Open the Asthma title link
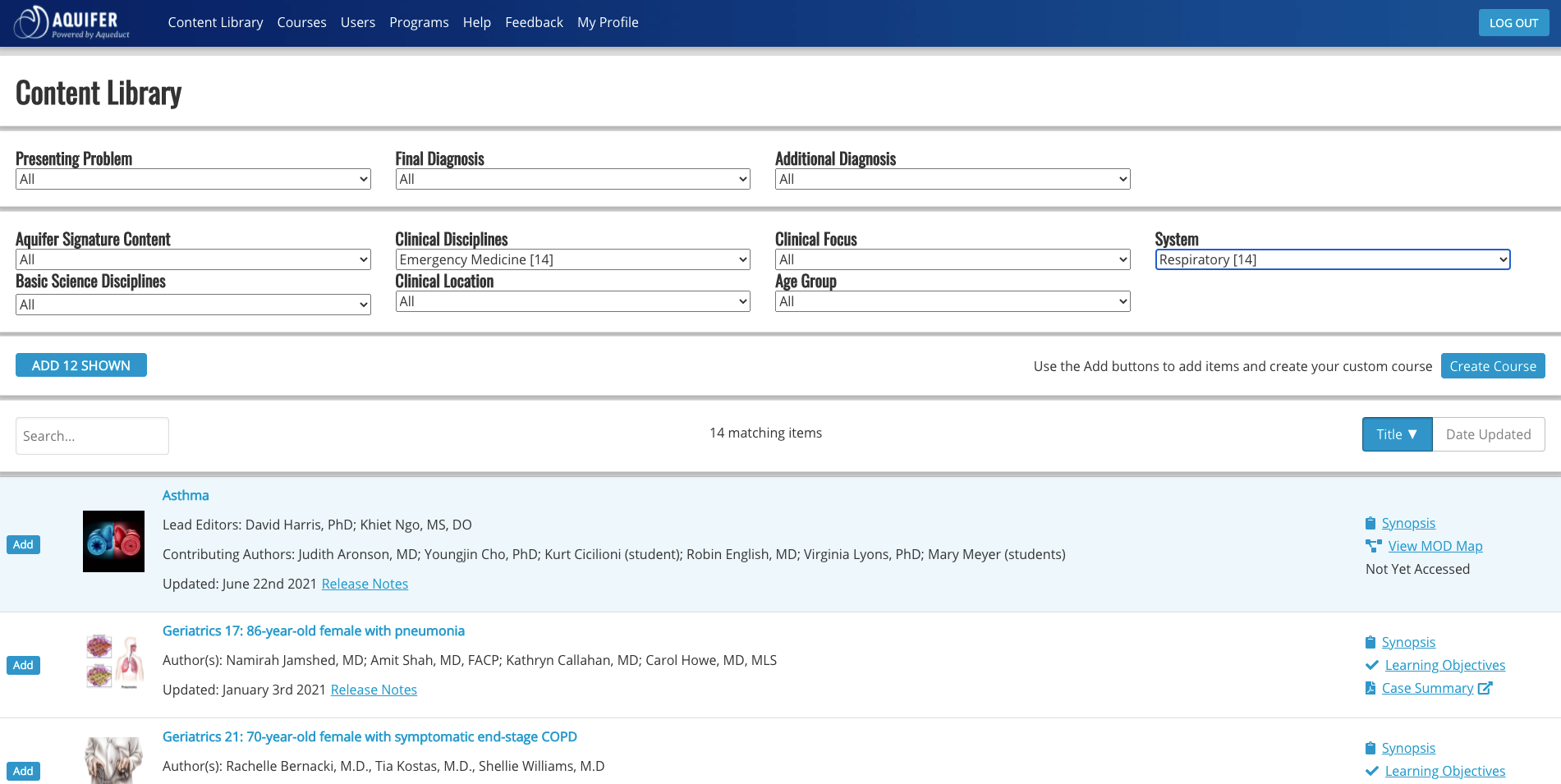This screenshot has height=784, width=1561. 186,495
